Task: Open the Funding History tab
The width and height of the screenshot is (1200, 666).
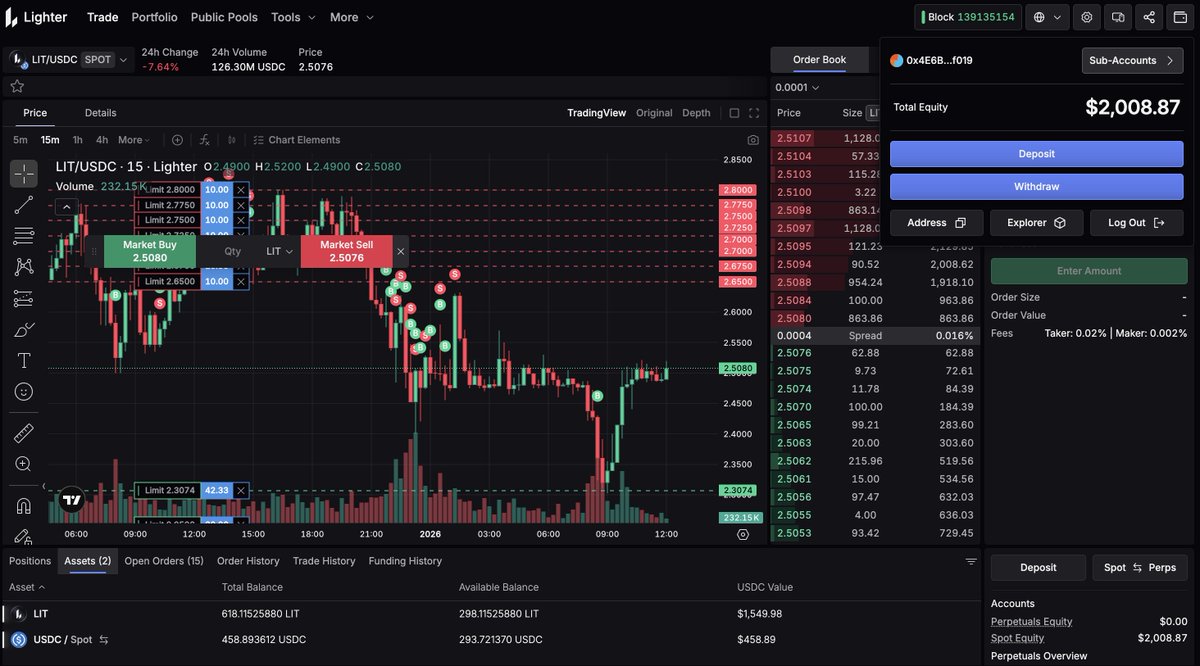Action: coord(405,561)
